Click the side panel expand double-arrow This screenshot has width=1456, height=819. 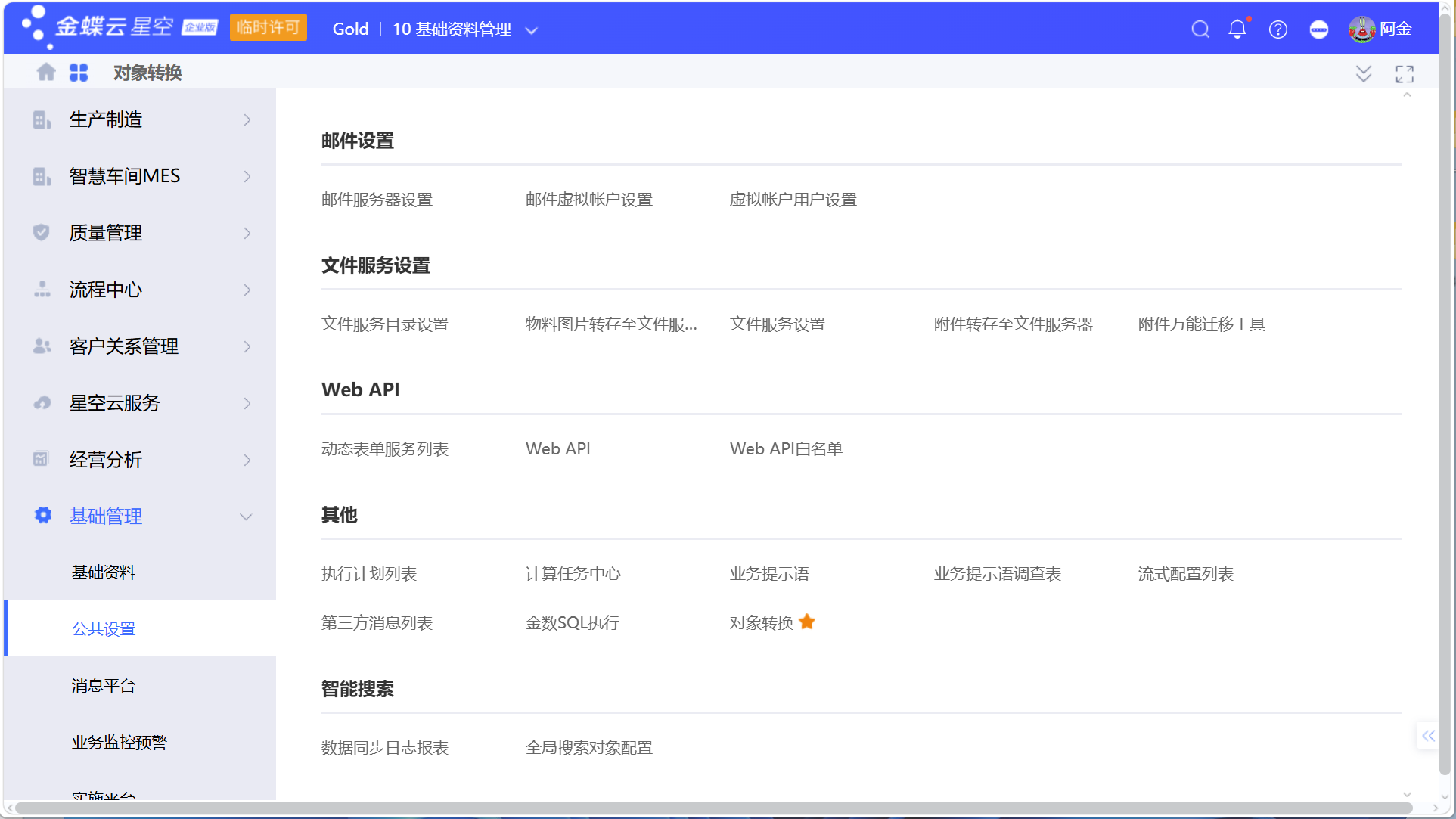pos(1428,736)
